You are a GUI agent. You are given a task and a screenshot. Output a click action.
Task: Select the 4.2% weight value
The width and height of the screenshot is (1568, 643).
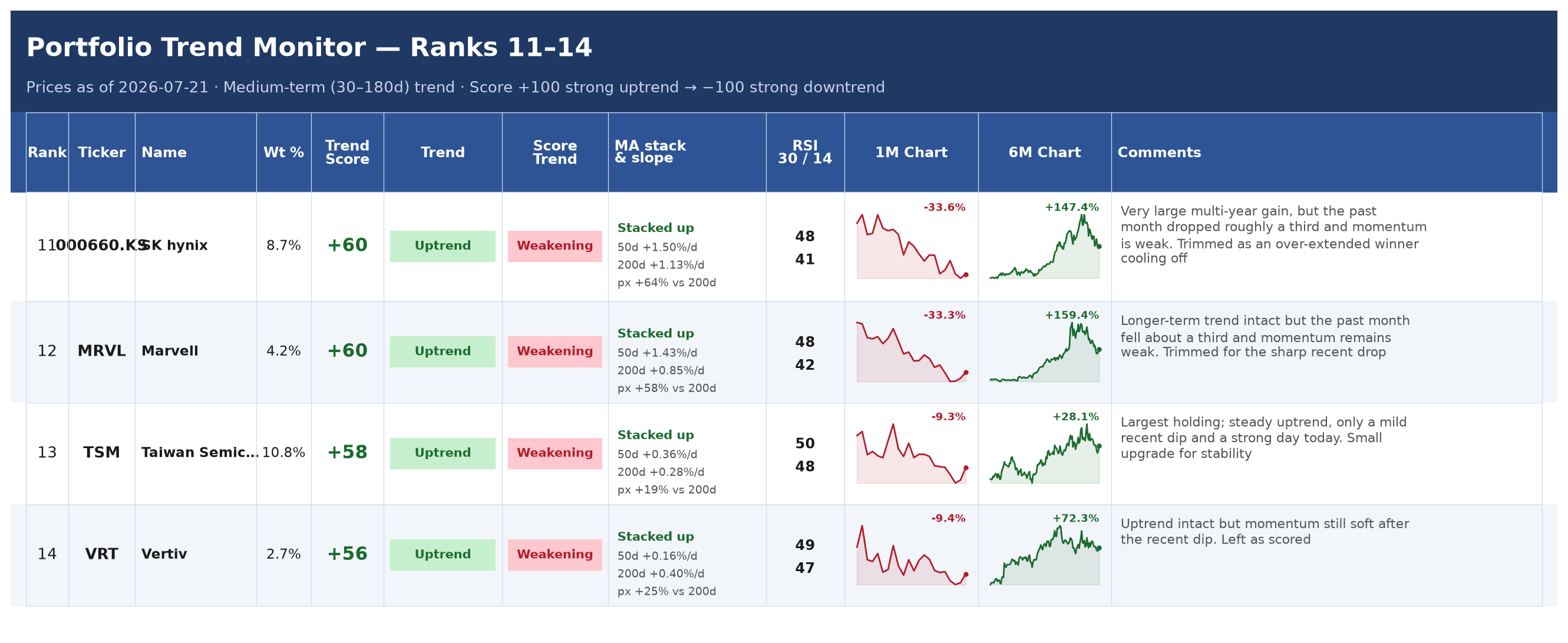[x=283, y=352]
